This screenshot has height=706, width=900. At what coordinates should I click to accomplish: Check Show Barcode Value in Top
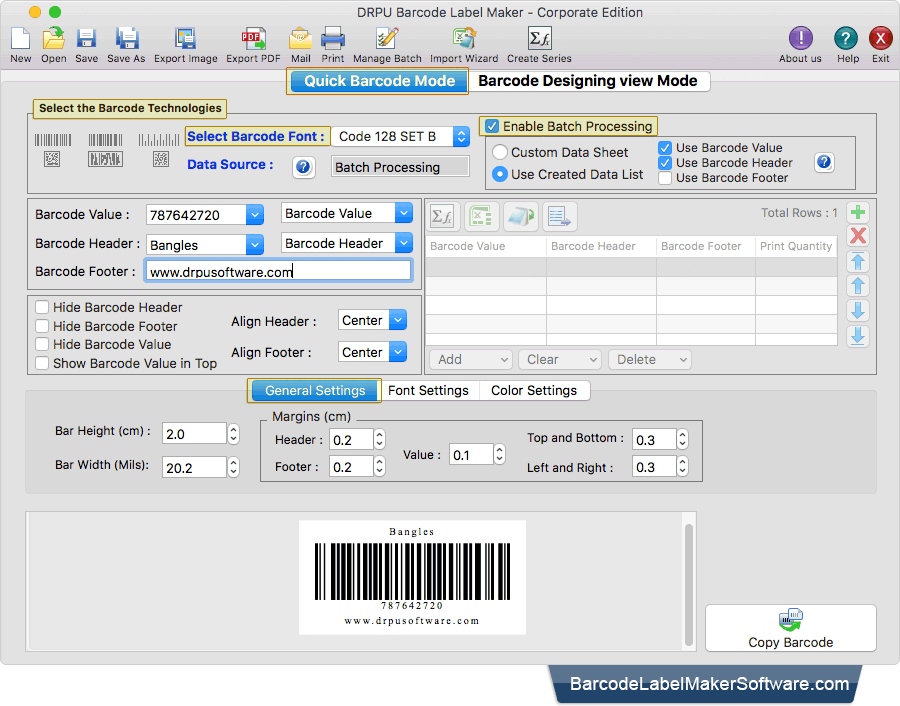[42, 363]
